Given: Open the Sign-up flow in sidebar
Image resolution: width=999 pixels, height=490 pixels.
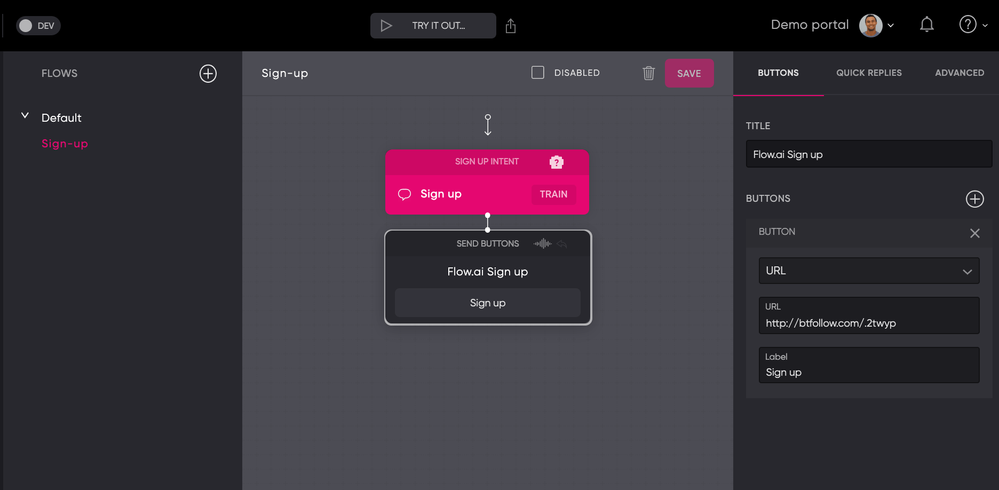Looking at the screenshot, I should coord(64,143).
